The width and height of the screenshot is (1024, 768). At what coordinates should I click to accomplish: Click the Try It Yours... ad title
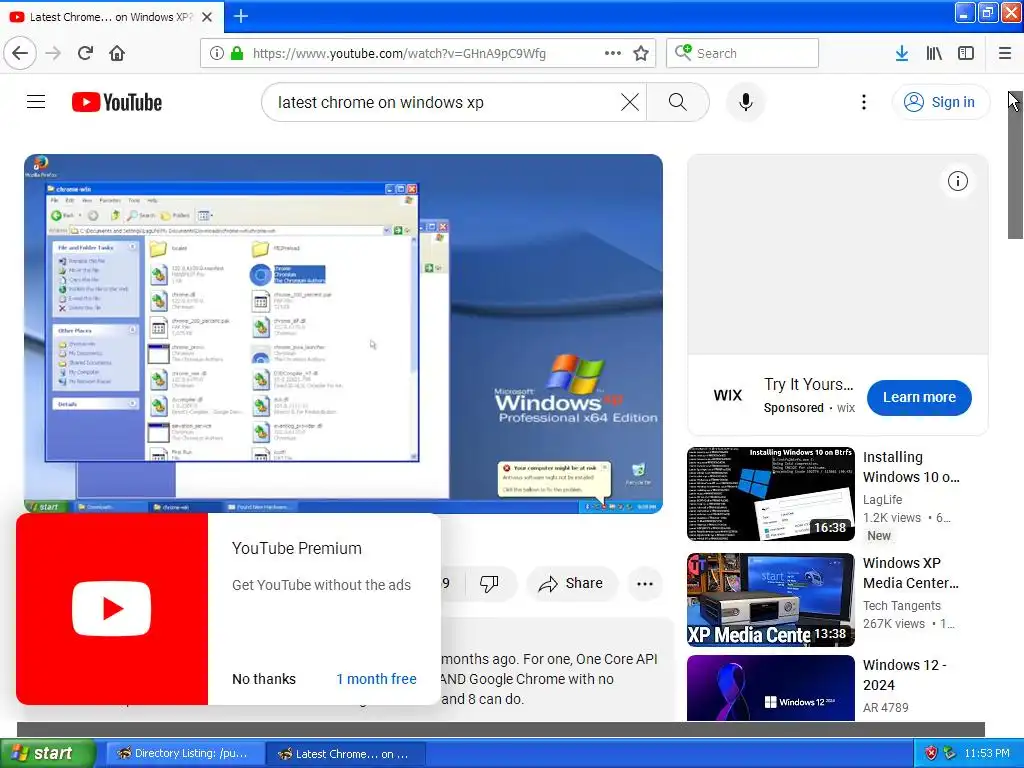coord(809,384)
